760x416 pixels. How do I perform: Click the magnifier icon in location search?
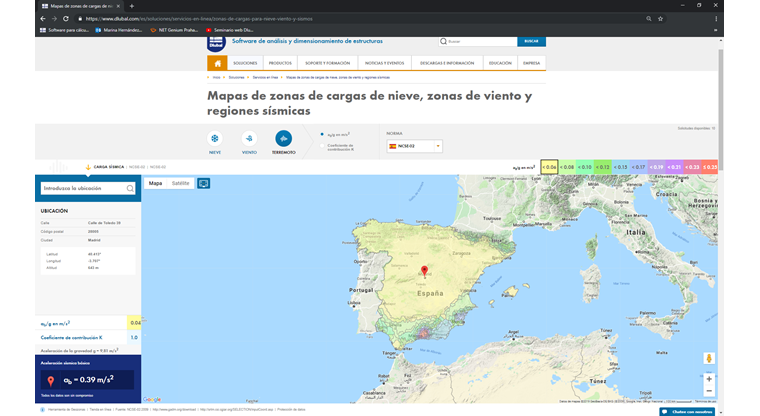click(130, 188)
